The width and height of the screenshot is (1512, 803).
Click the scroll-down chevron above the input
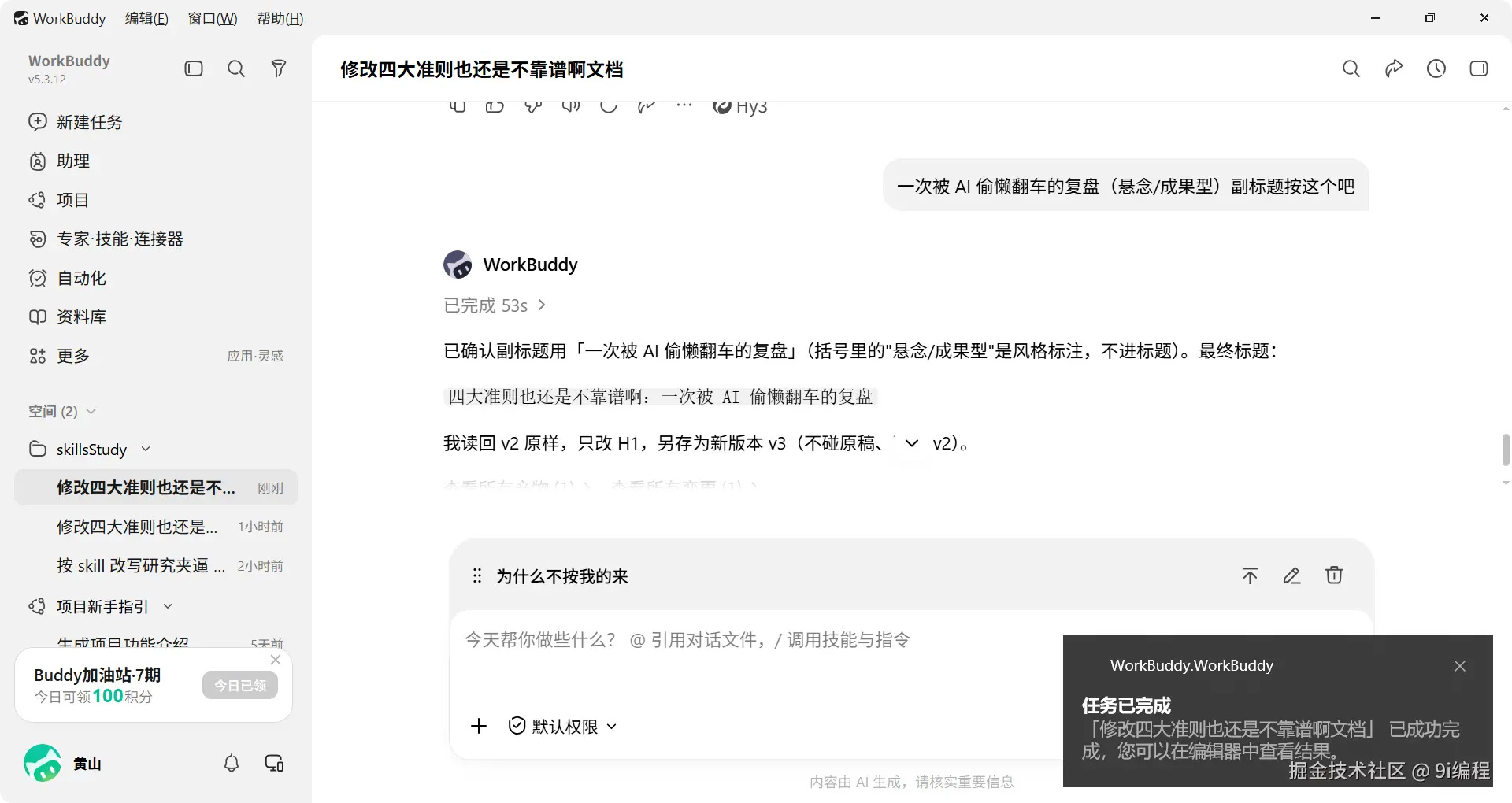[x=911, y=443]
